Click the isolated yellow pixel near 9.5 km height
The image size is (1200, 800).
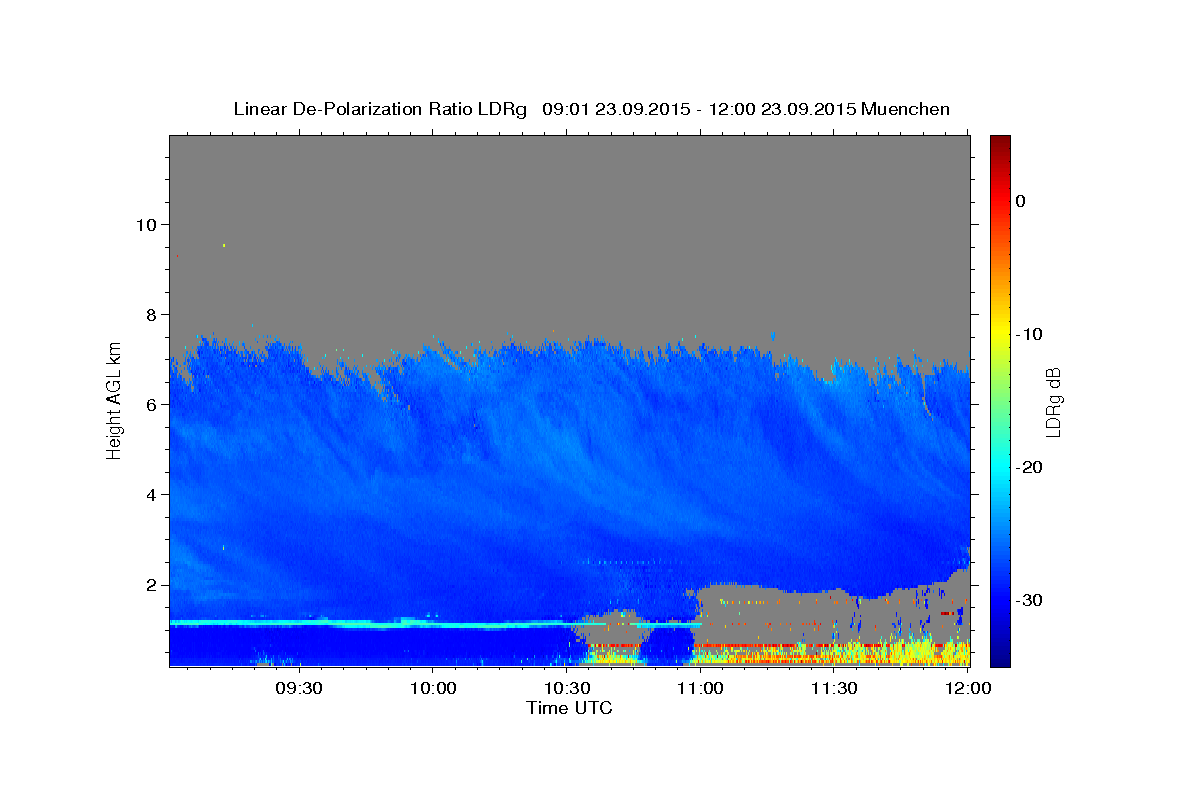pos(224,245)
